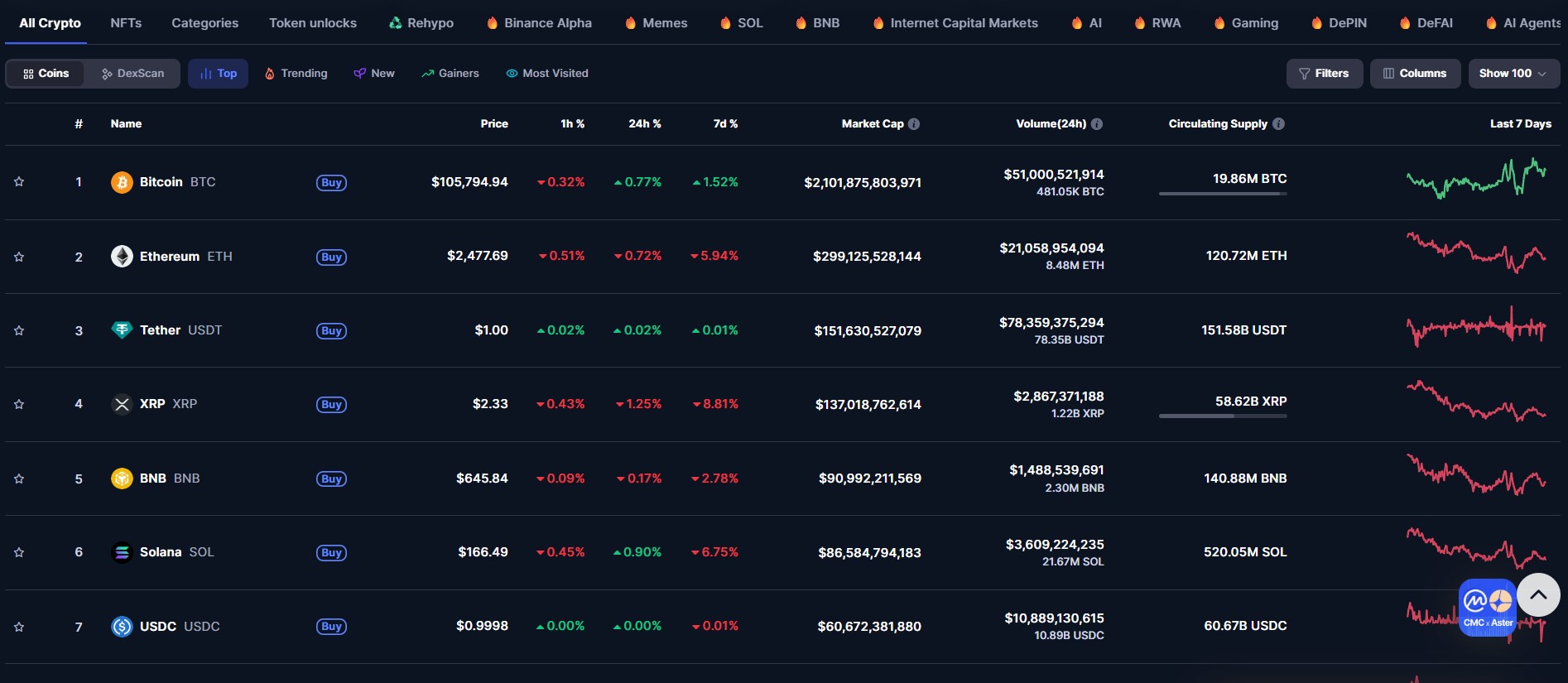Open the Gaming category
Image resolution: width=1568 pixels, height=683 pixels.
coord(1246,23)
